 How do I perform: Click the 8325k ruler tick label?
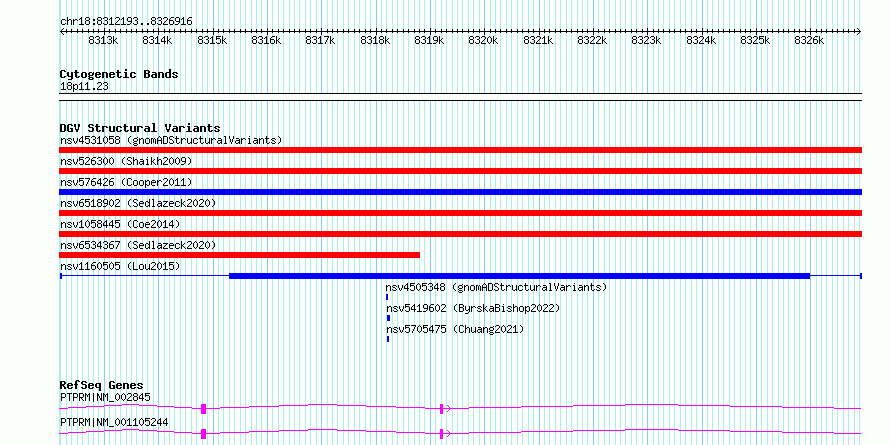[755, 40]
